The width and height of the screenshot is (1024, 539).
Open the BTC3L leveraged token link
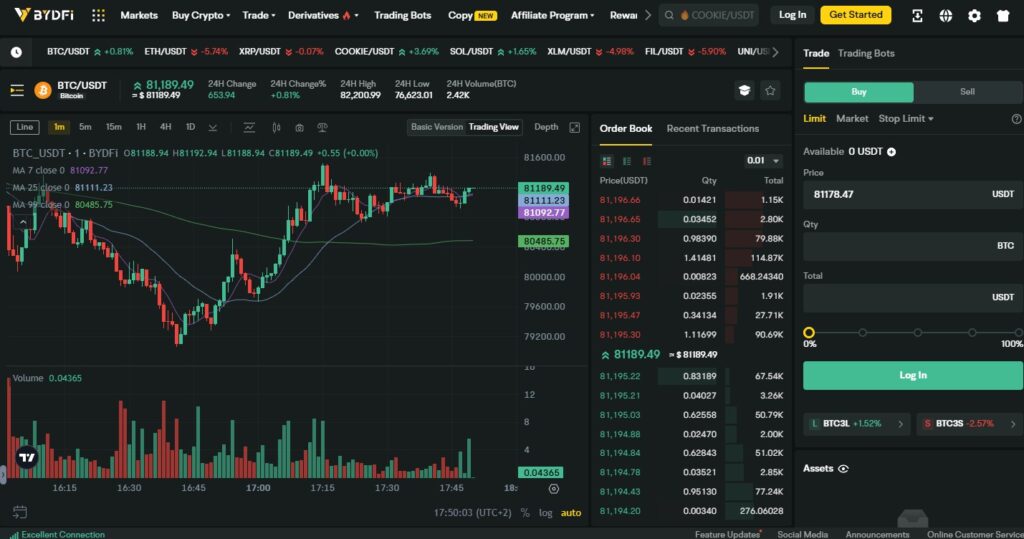[856, 424]
